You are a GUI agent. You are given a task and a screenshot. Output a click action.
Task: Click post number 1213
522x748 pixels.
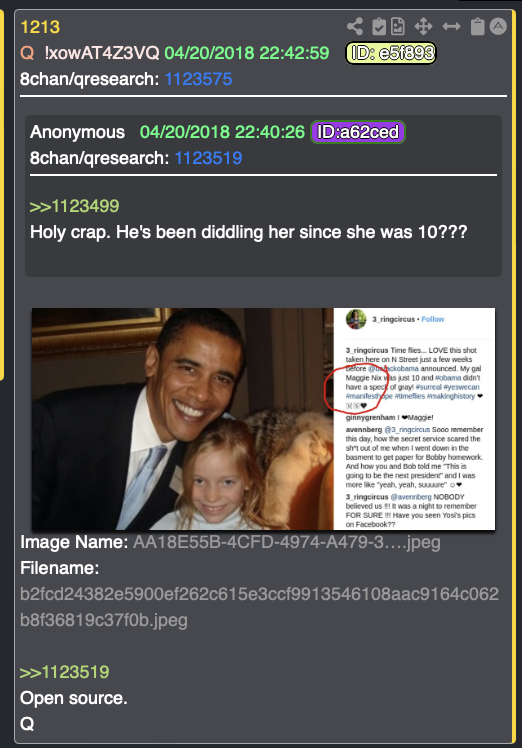(x=40, y=27)
